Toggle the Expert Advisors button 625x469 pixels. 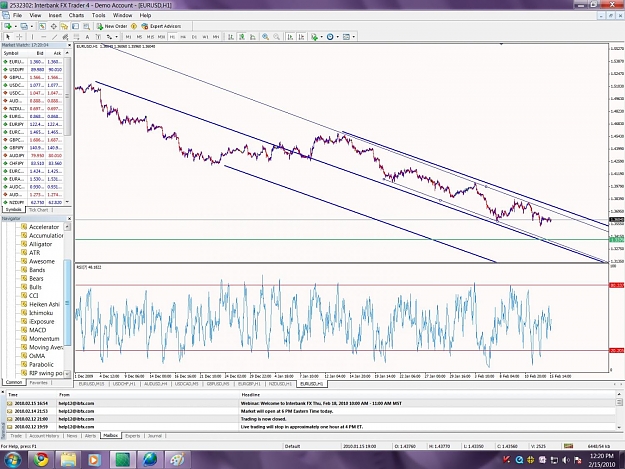(161, 26)
